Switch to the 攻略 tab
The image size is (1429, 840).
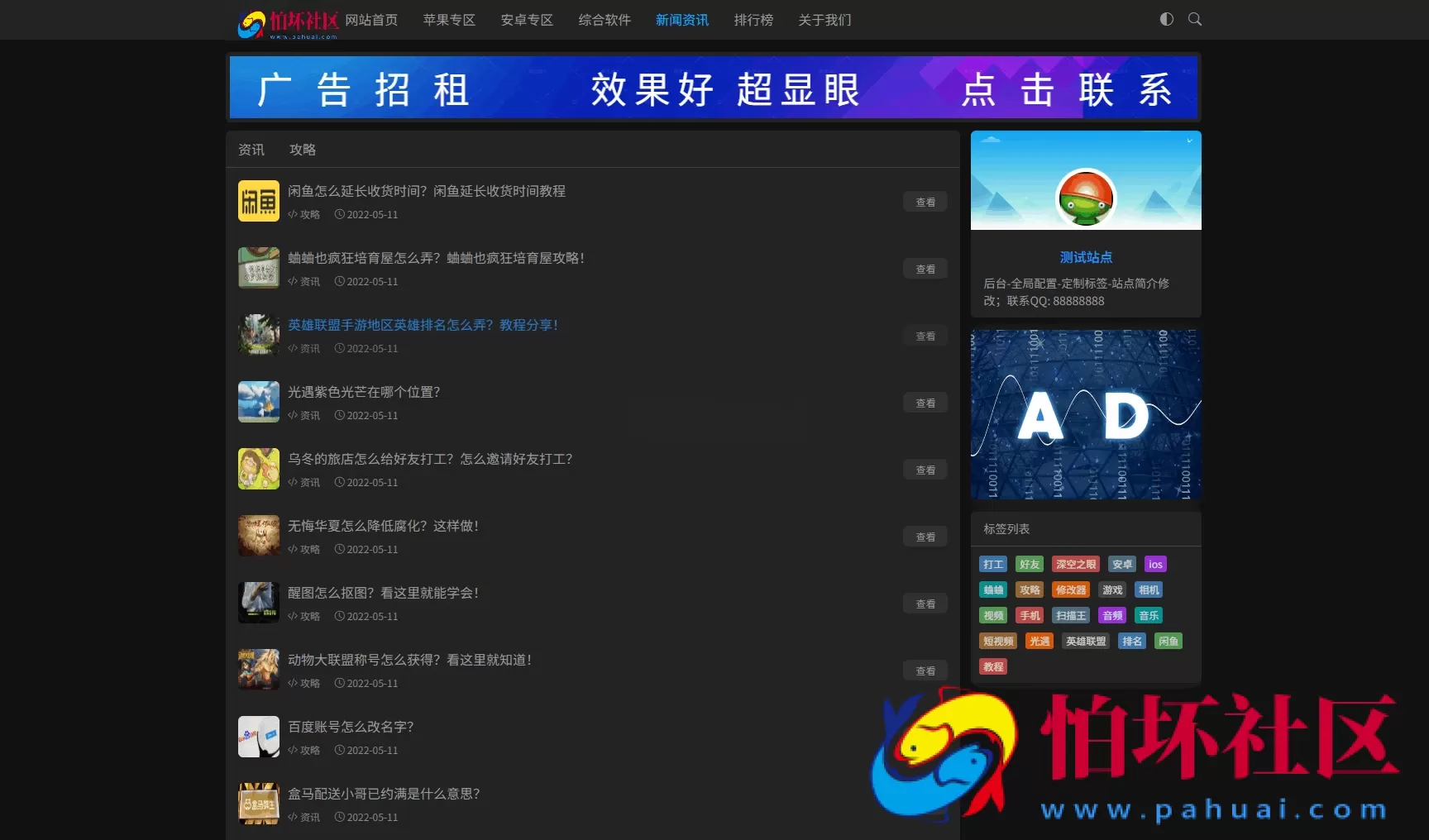point(303,150)
